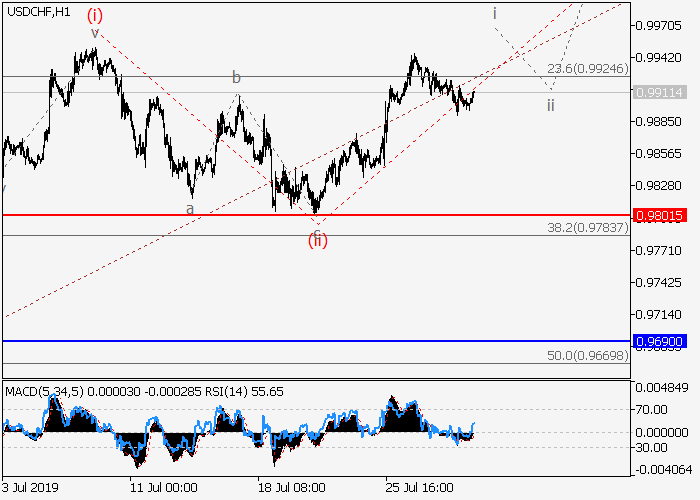Select the red 0.98015 price level tag

pyautogui.click(x=659, y=215)
